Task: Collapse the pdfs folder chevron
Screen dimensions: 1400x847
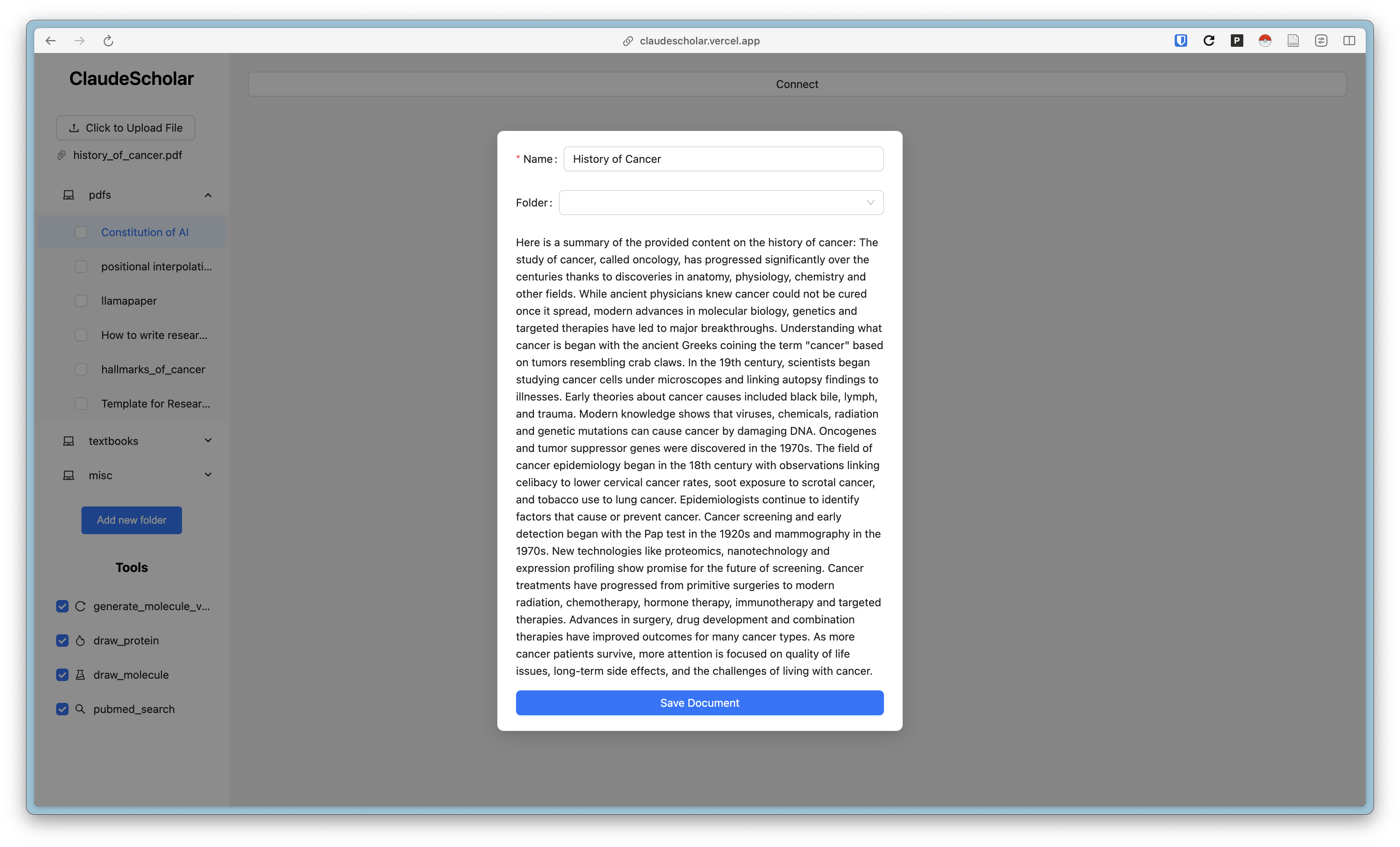Action: point(208,196)
